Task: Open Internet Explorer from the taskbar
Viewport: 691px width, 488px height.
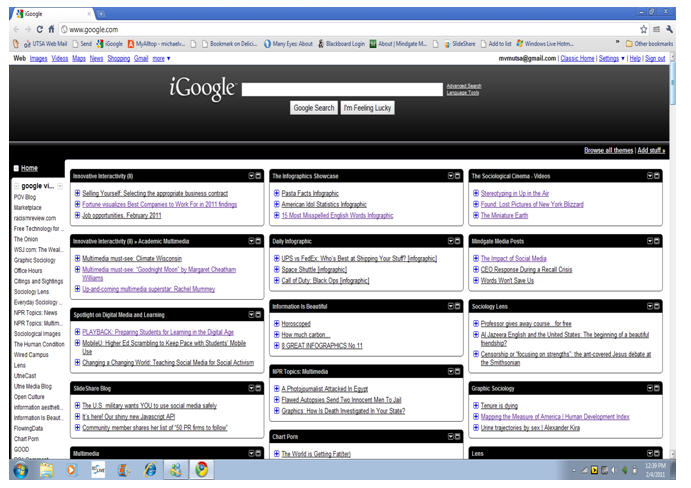Action: click(150, 470)
